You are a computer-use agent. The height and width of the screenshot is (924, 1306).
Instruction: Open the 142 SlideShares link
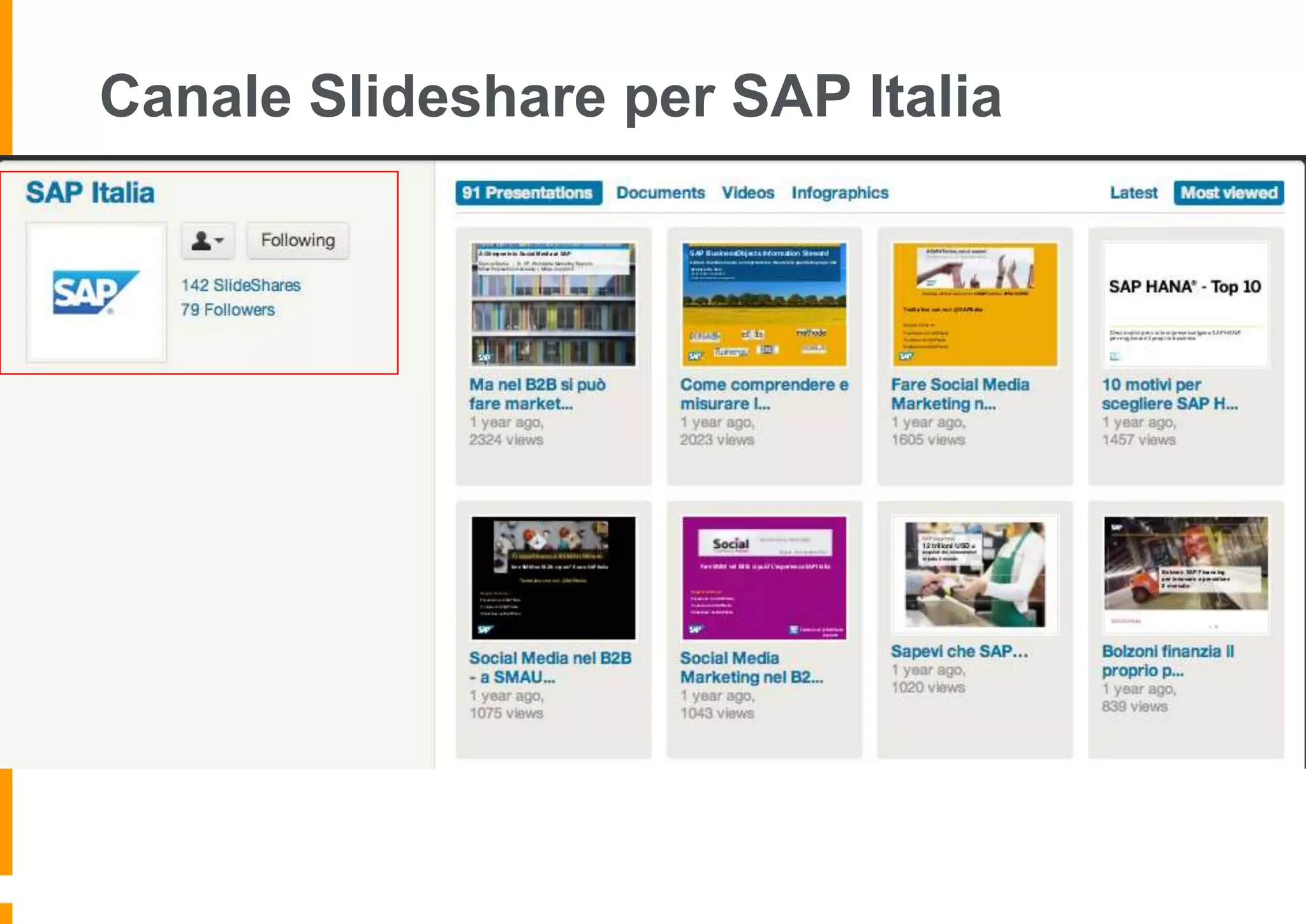click(x=240, y=285)
